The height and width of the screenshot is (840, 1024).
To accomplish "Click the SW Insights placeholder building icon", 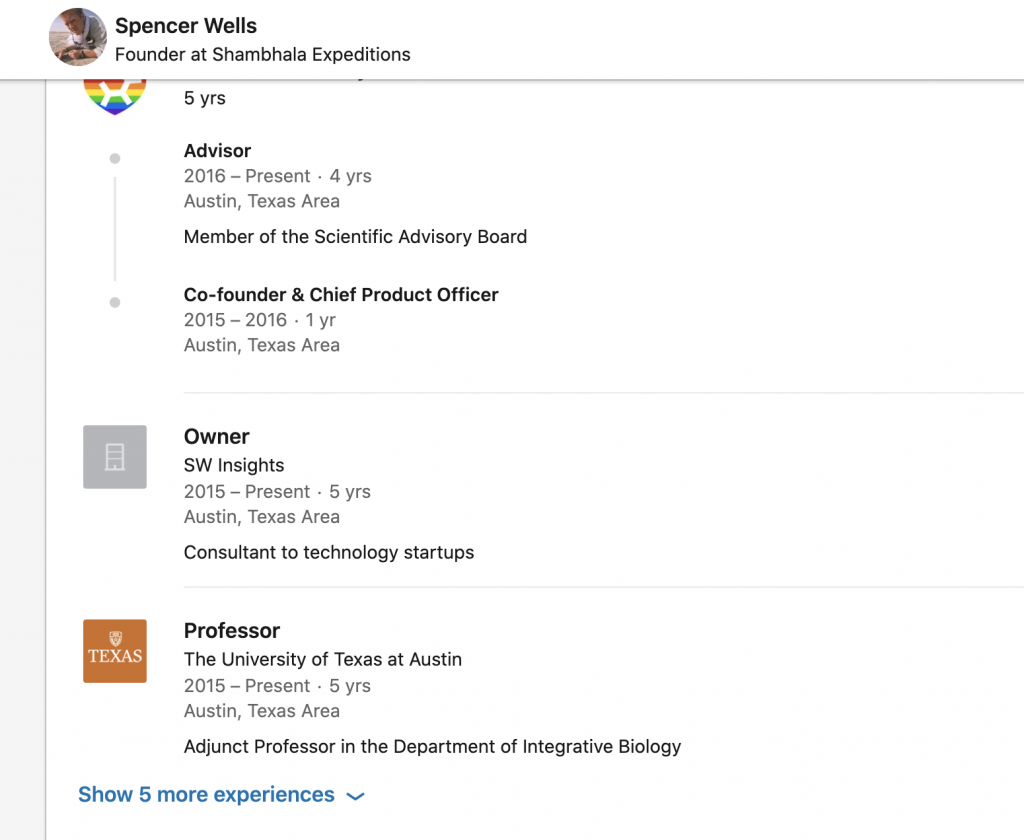I will [115, 457].
